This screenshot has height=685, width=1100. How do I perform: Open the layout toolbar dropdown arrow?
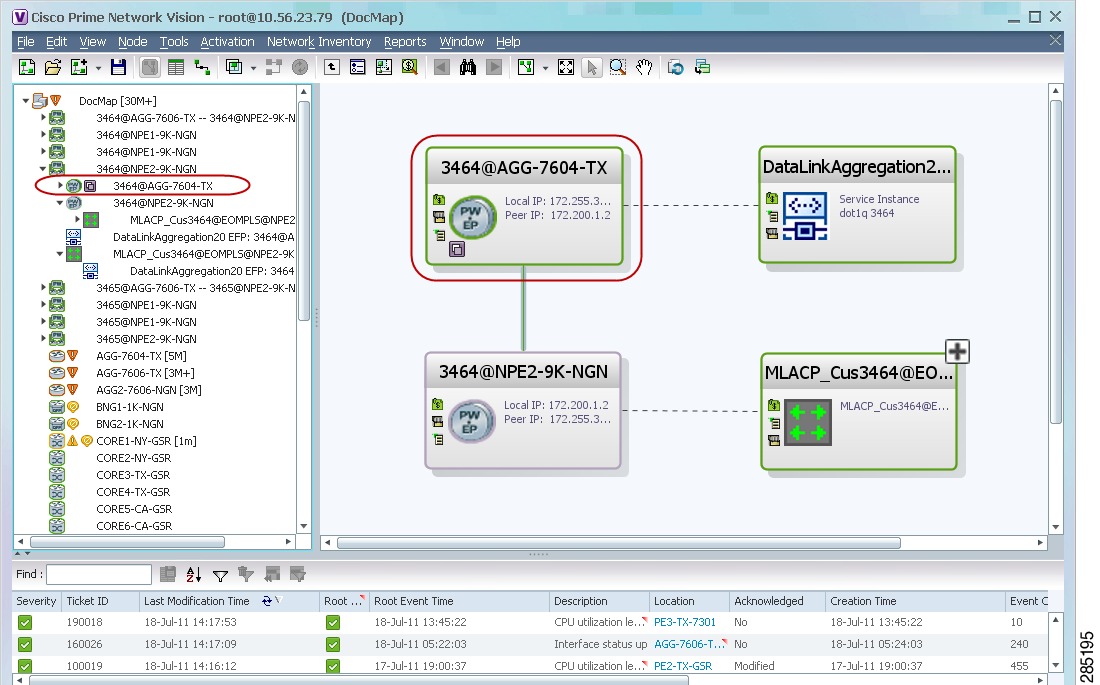click(x=545, y=68)
